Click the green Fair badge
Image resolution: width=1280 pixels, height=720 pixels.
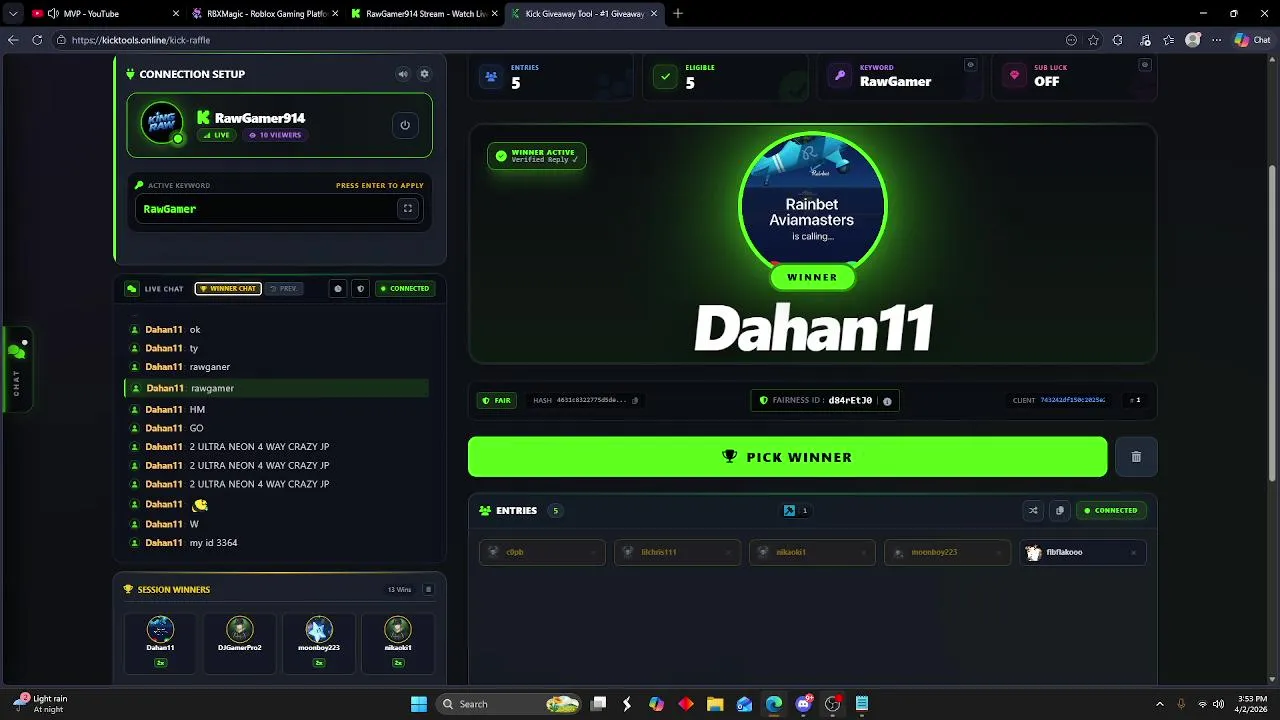point(497,401)
